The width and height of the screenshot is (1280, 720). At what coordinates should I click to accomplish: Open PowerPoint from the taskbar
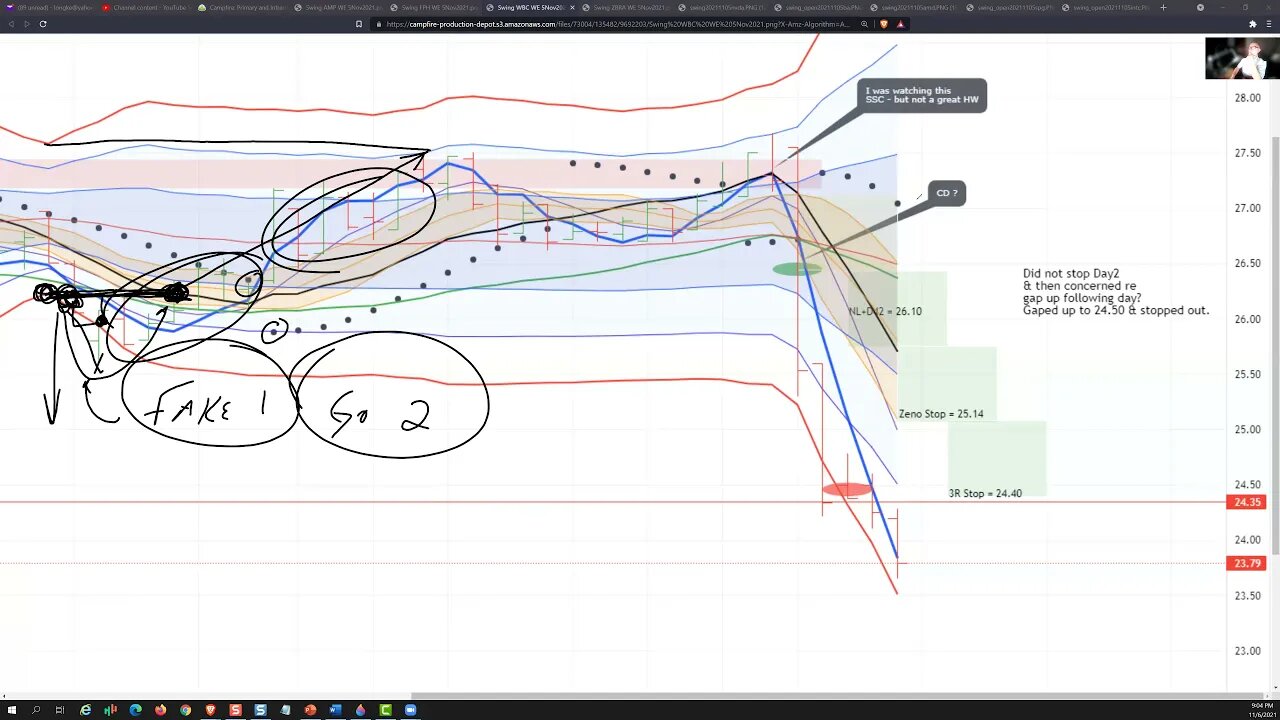[310, 710]
